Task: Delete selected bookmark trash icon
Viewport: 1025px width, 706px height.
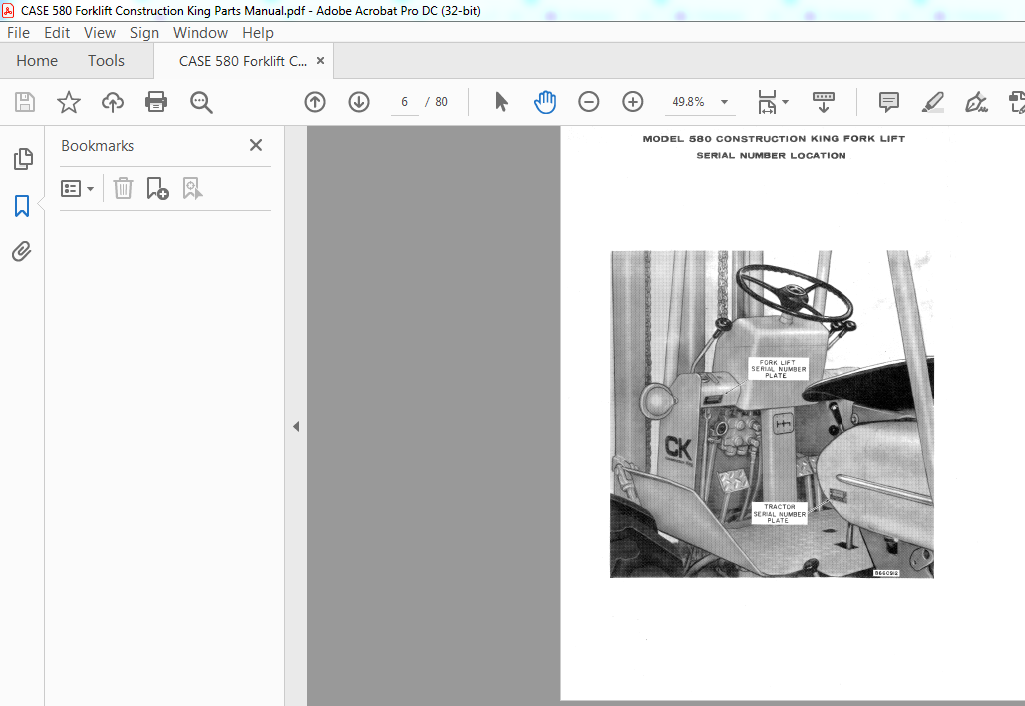Action: click(x=123, y=189)
